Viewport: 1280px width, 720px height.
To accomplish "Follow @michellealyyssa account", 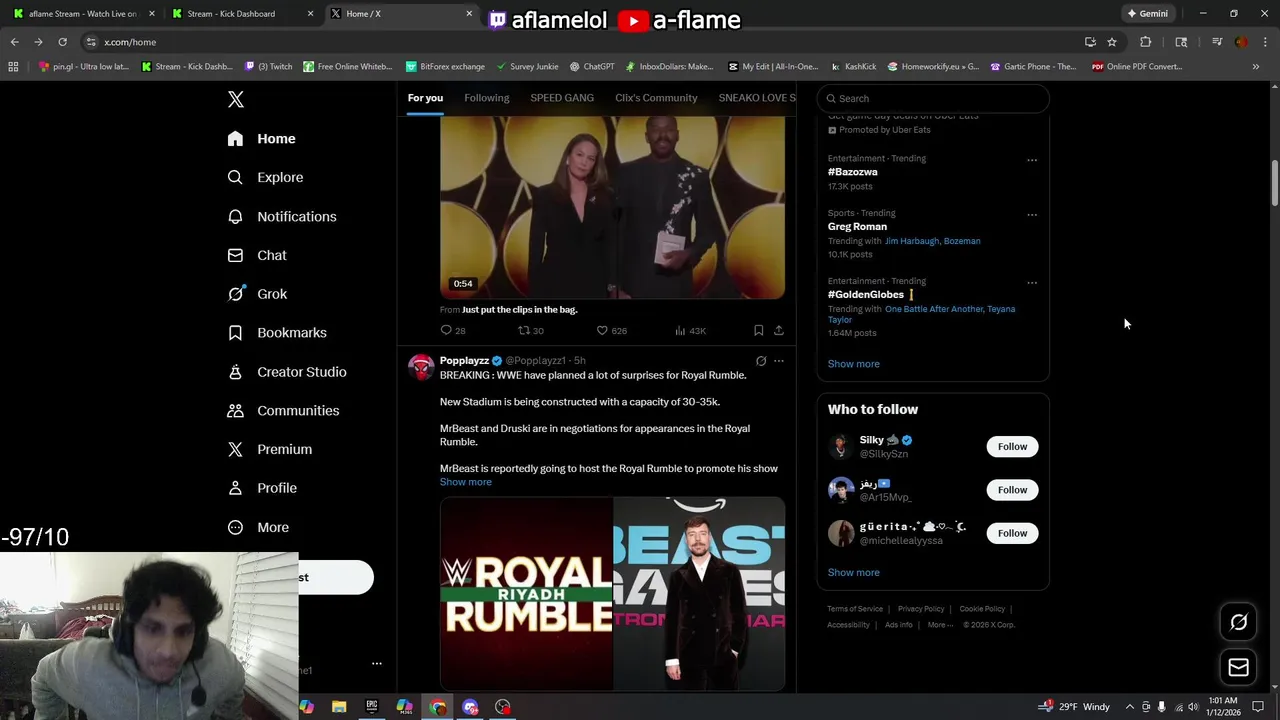I will point(1012,533).
